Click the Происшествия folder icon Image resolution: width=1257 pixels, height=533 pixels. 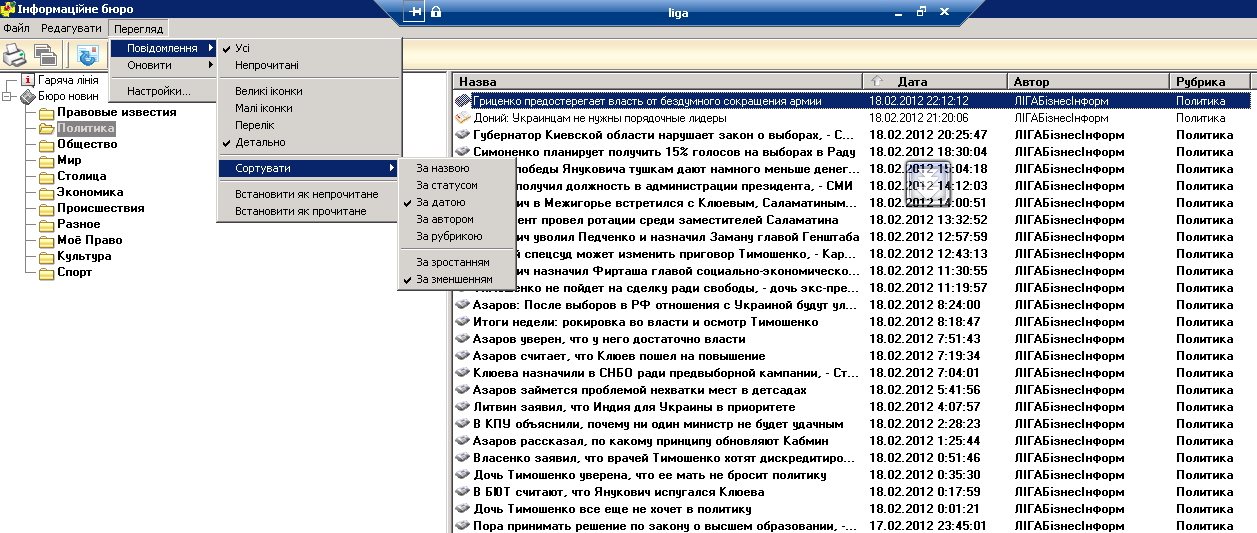[x=46, y=208]
